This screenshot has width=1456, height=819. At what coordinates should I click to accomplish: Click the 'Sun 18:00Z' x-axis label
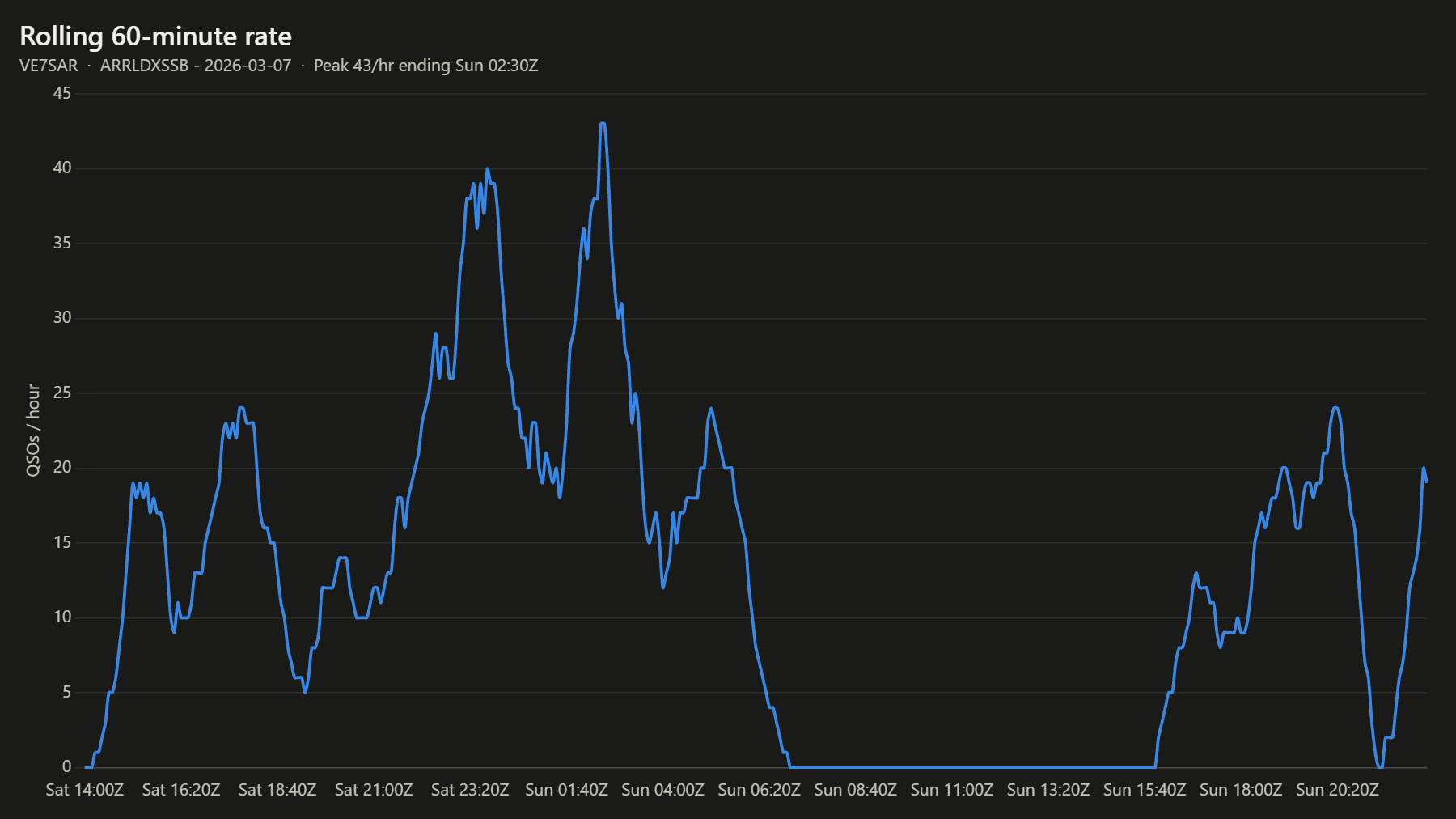coord(1240,790)
